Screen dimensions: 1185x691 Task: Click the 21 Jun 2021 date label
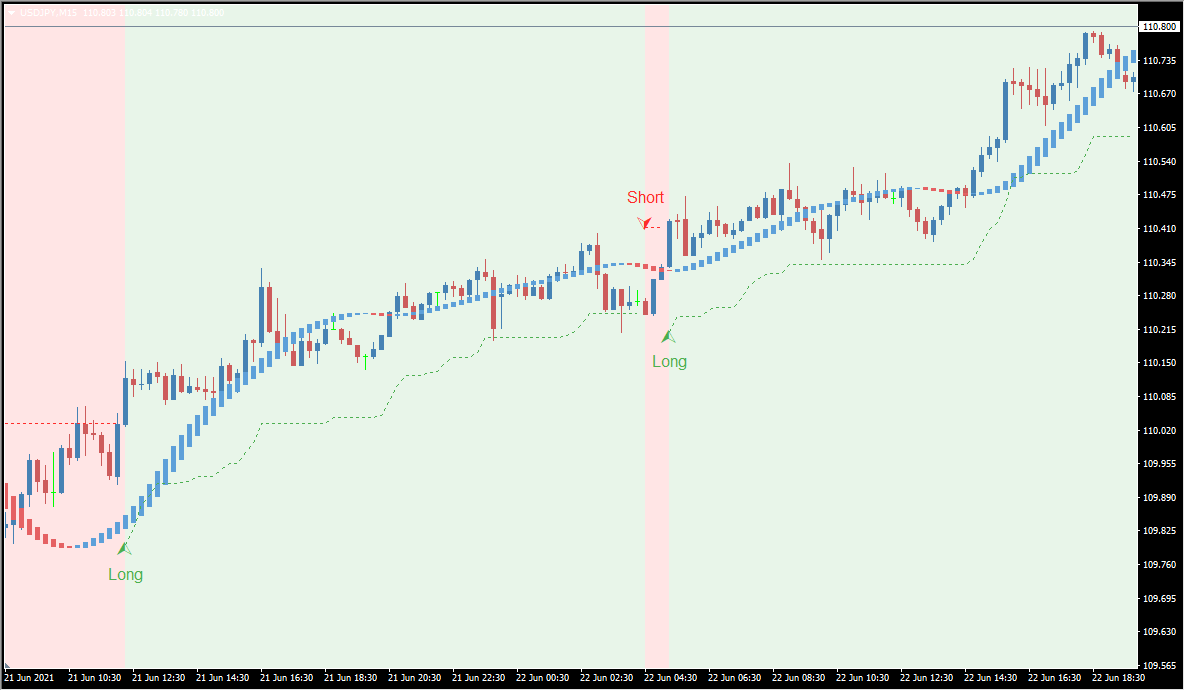pos(30,677)
